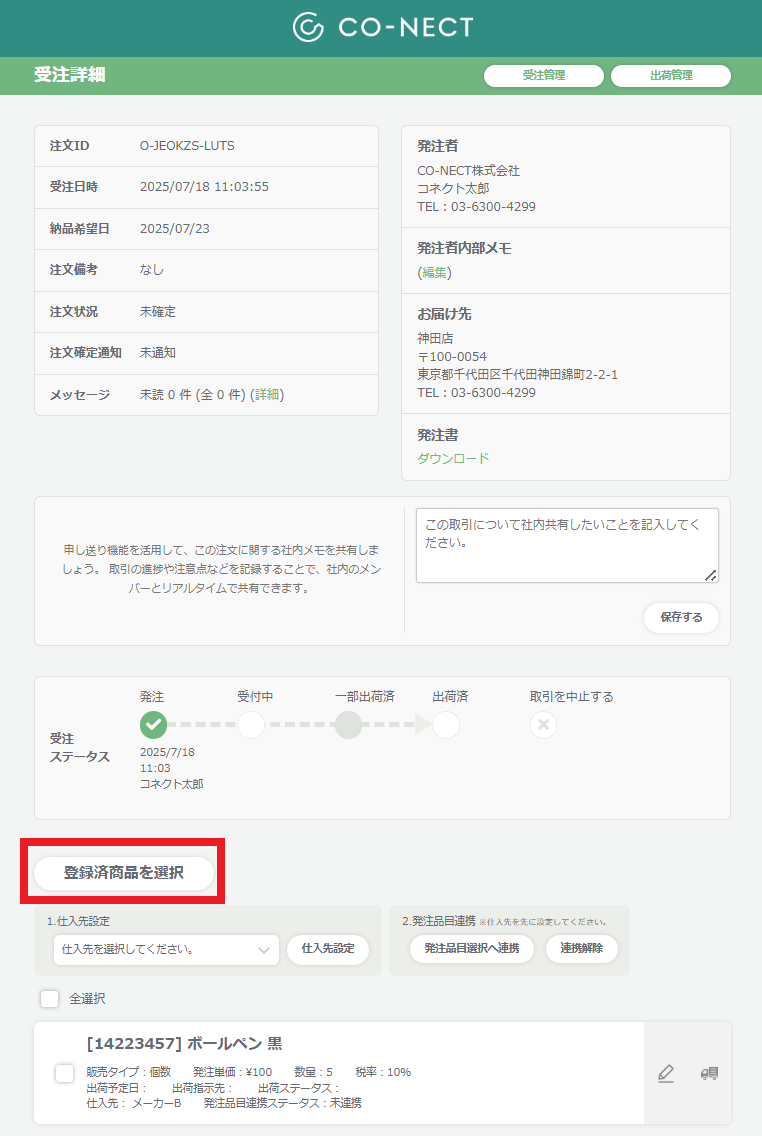Viewport: 762px width, 1136px height.
Task: Click the [14223457] ボールペン 黒 product title
Action: click(x=184, y=1043)
